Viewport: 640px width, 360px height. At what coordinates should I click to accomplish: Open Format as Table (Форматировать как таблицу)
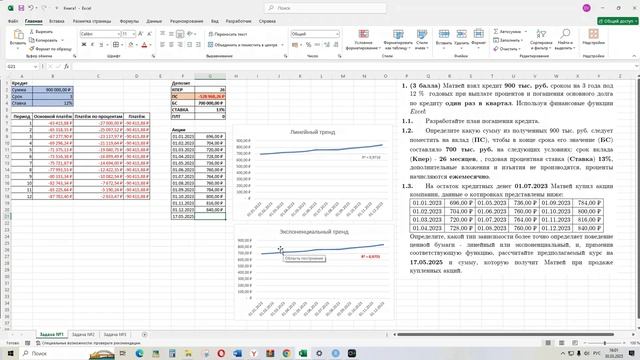(x=398, y=39)
